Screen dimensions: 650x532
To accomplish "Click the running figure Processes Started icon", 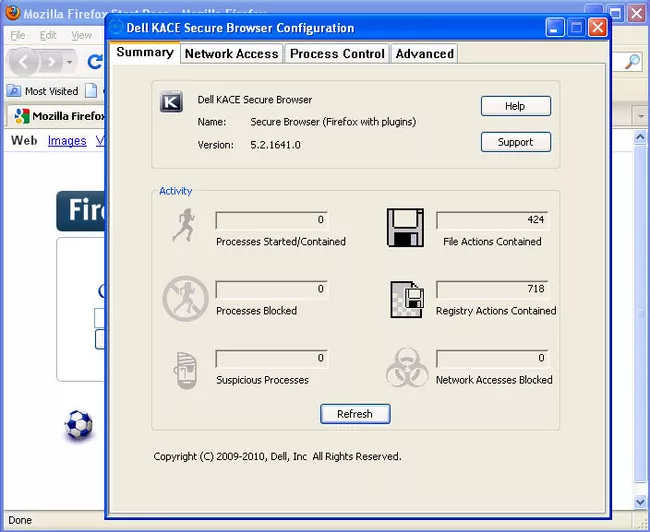I will click(184, 225).
